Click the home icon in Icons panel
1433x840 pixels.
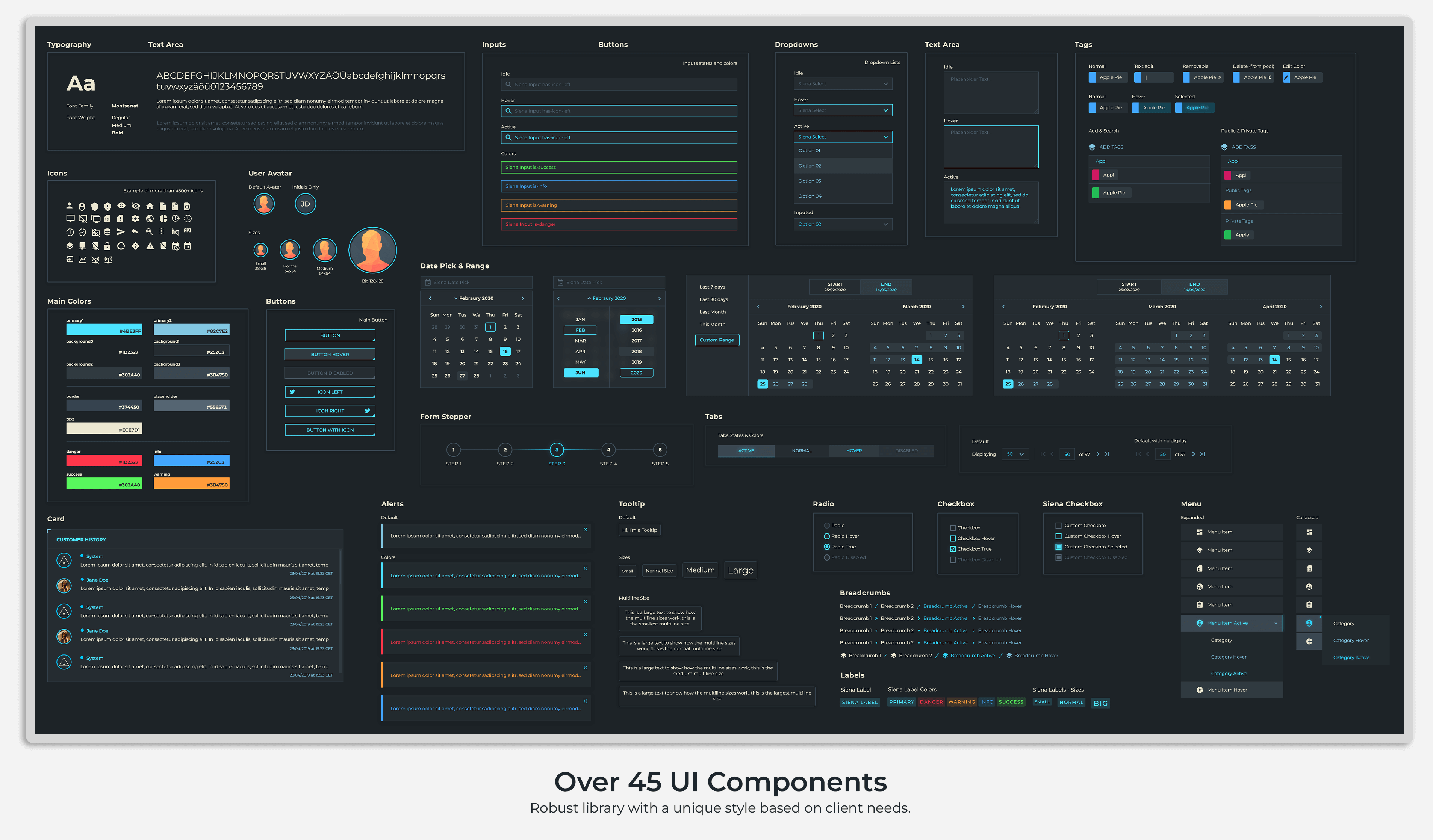click(150, 206)
